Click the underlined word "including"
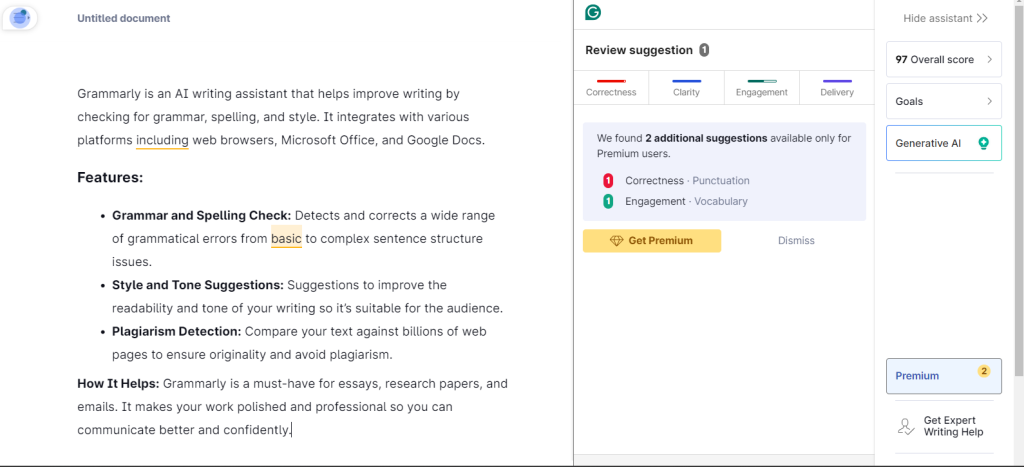This screenshot has height=467, width=1024. click(162, 140)
